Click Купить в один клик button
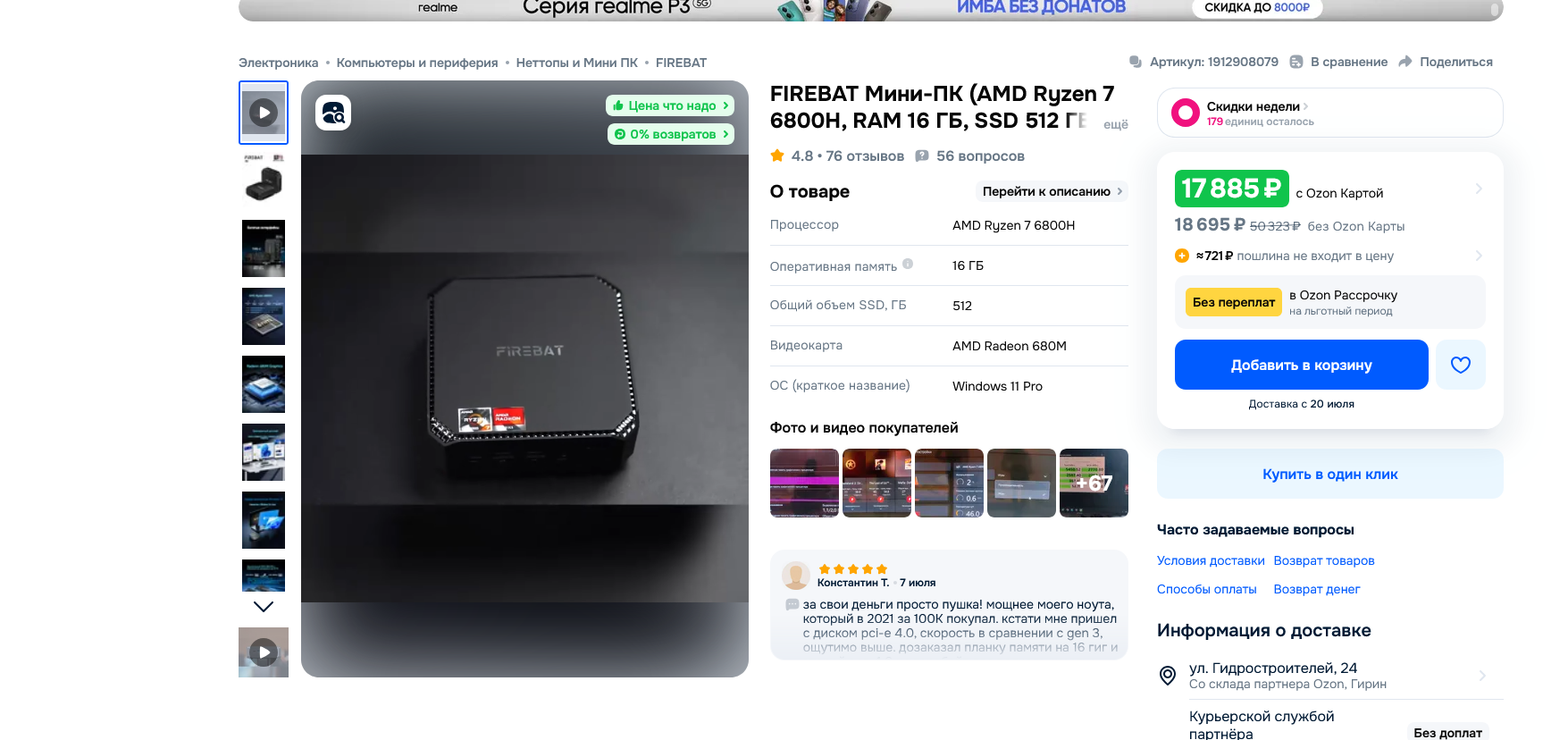The height and width of the screenshot is (740, 1568). click(x=1330, y=474)
